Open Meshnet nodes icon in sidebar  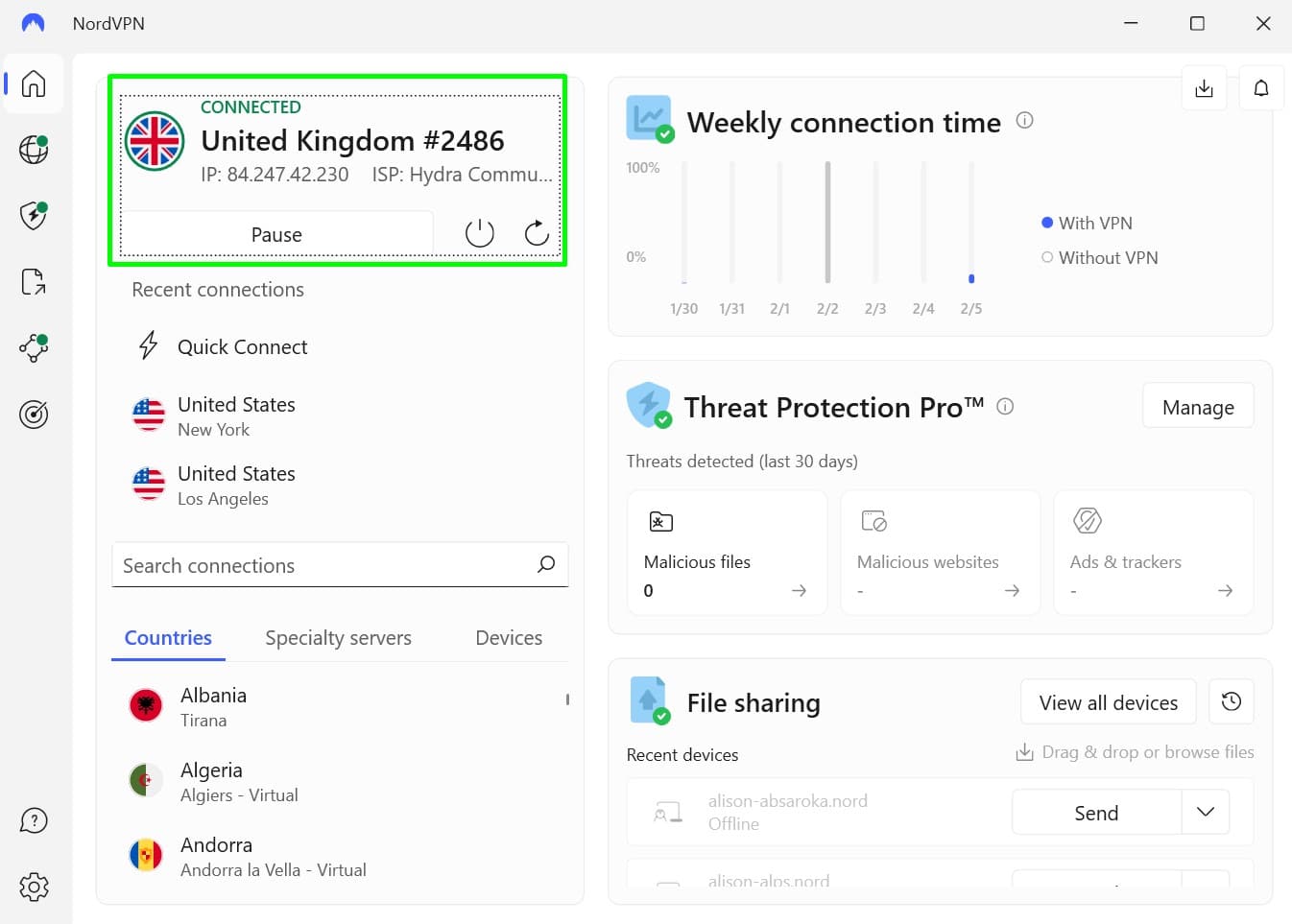[34, 348]
